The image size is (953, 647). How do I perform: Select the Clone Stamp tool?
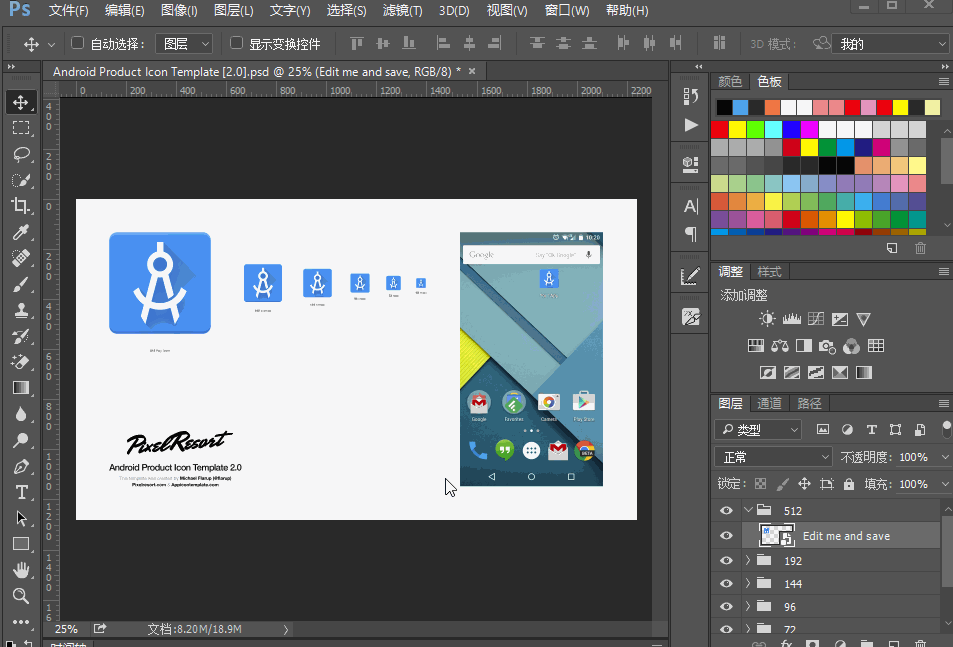pos(21,310)
